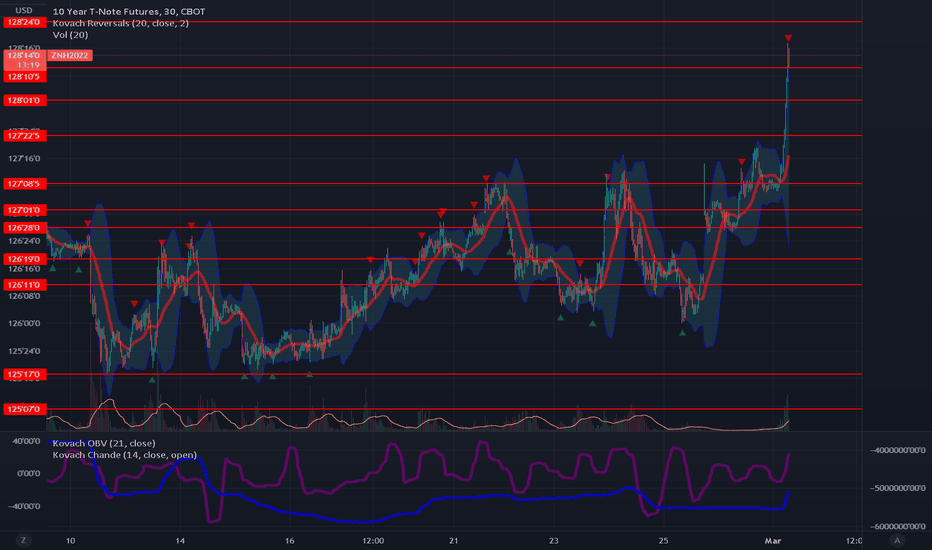Click the 126'28'0 price level label
The height and width of the screenshot is (550, 932).
click(x=24, y=228)
